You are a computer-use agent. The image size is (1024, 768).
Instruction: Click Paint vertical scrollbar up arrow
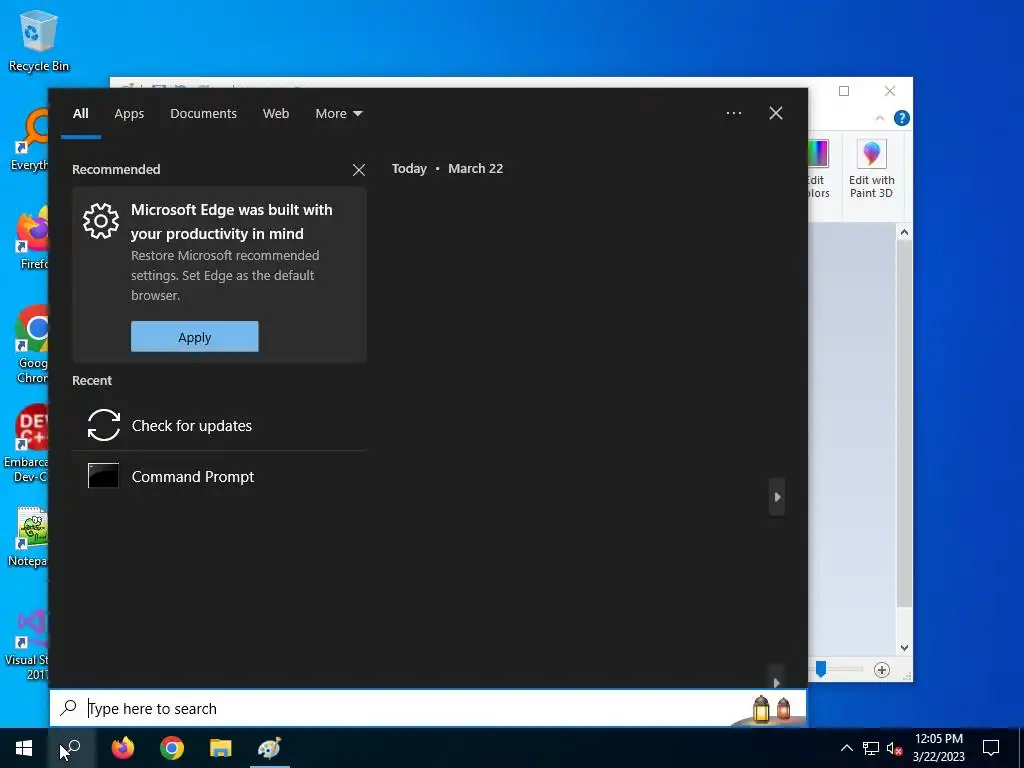click(x=904, y=232)
